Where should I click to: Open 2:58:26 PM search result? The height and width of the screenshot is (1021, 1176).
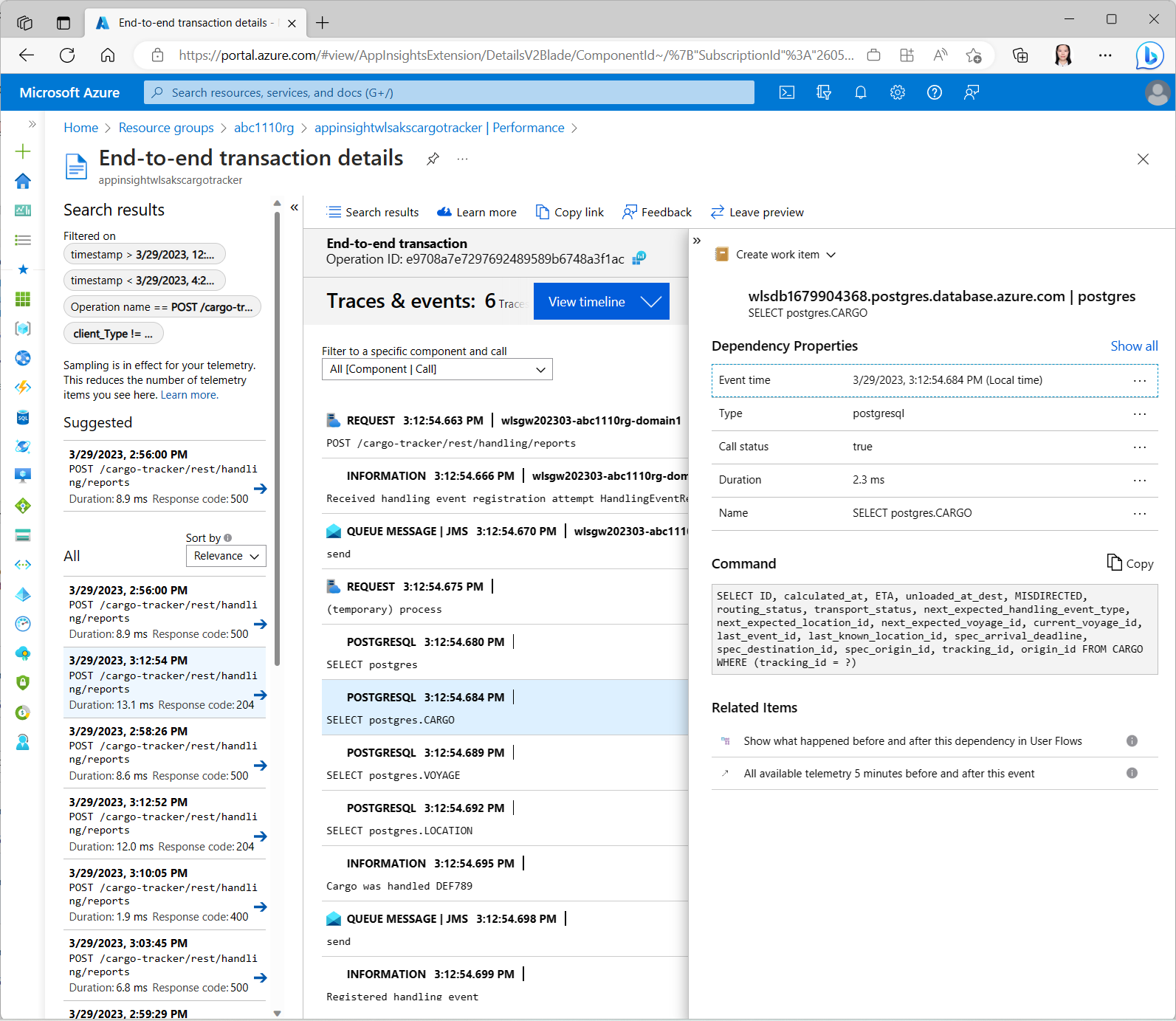165,753
